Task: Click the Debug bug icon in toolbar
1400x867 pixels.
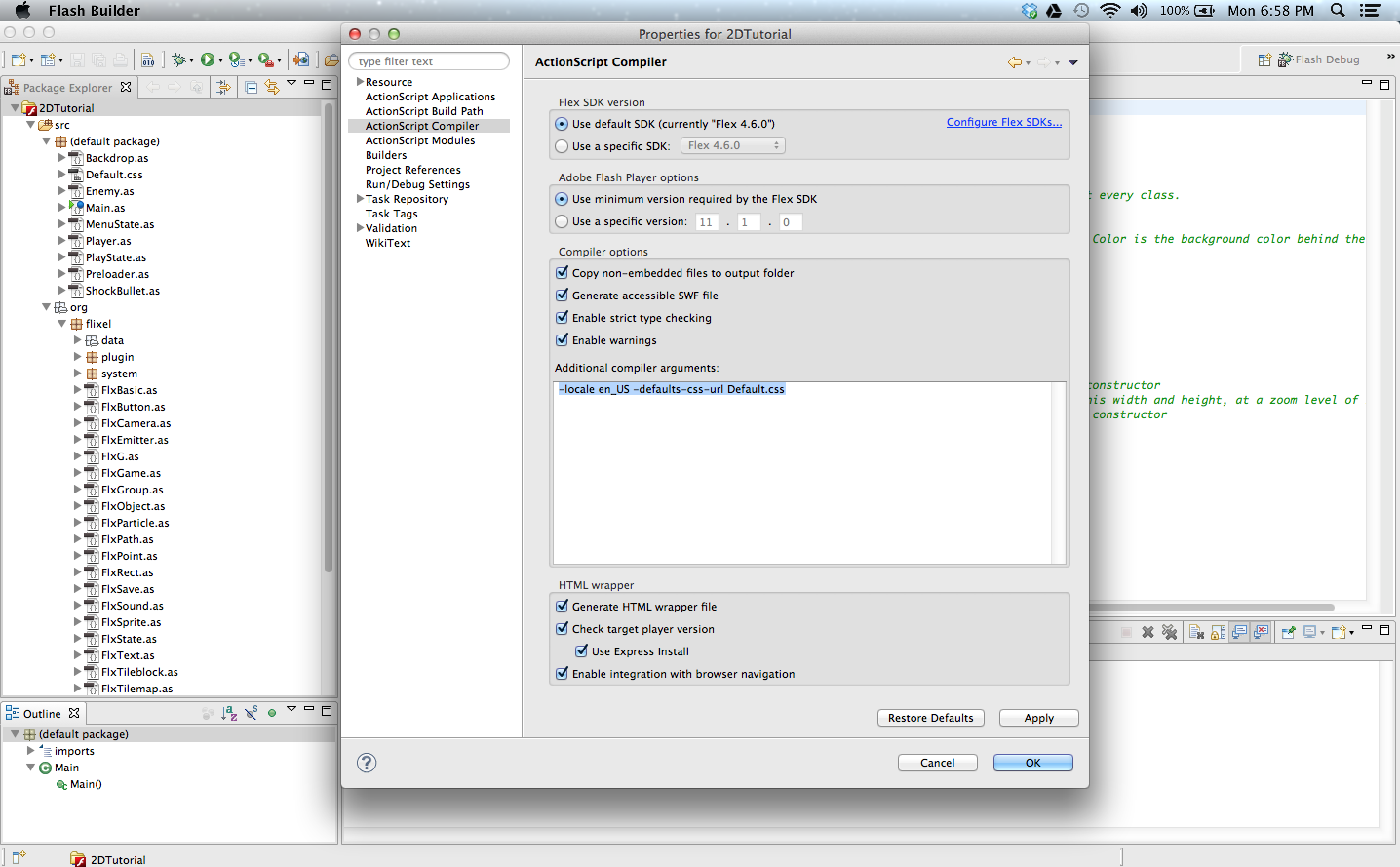Action: (x=178, y=59)
